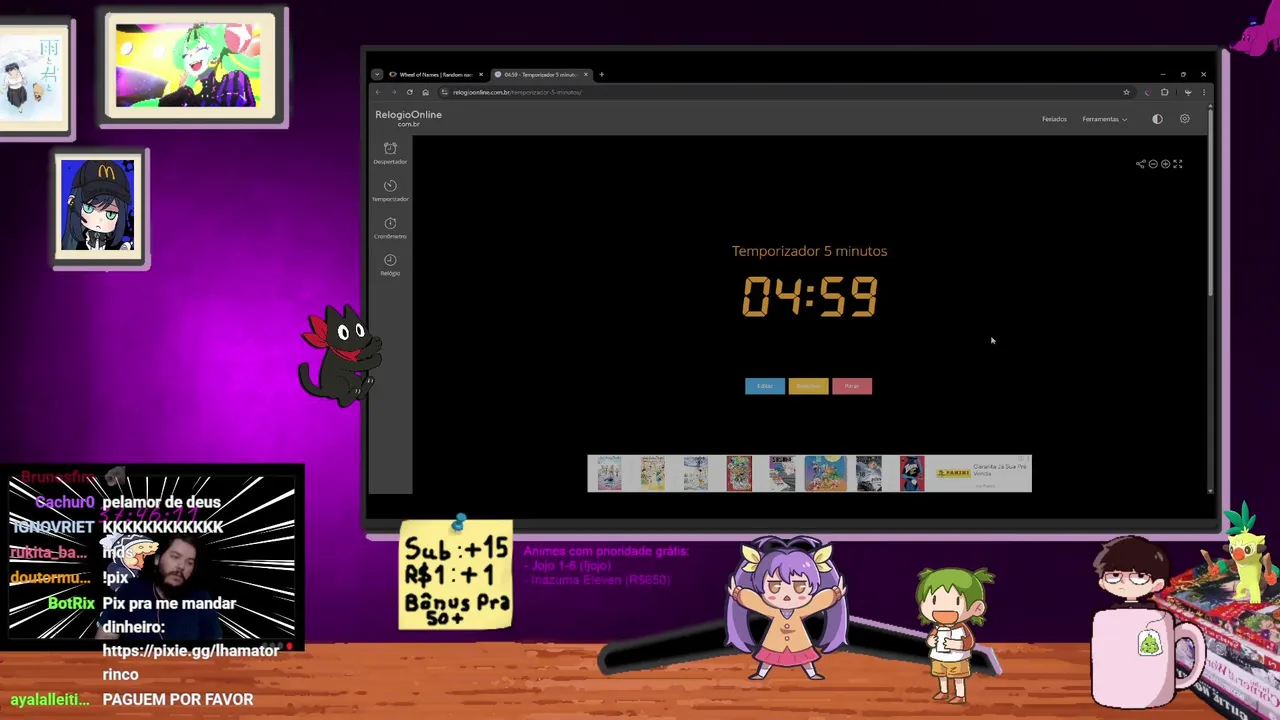Click the share timer icon
This screenshot has height=720, width=1280.
coord(1140,164)
